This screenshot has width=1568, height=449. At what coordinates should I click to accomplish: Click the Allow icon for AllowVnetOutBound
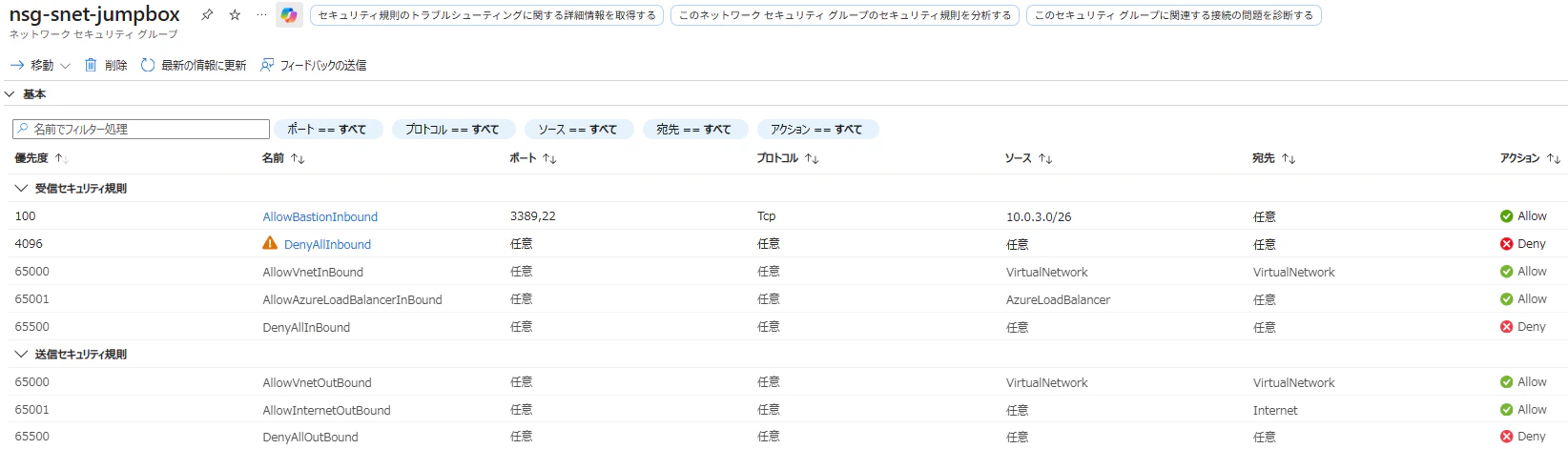pos(1507,382)
